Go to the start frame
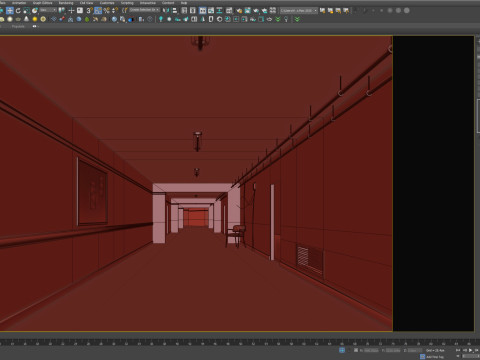Image resolution: width=480 pixels, height=360 pixels. coord(459,350)
